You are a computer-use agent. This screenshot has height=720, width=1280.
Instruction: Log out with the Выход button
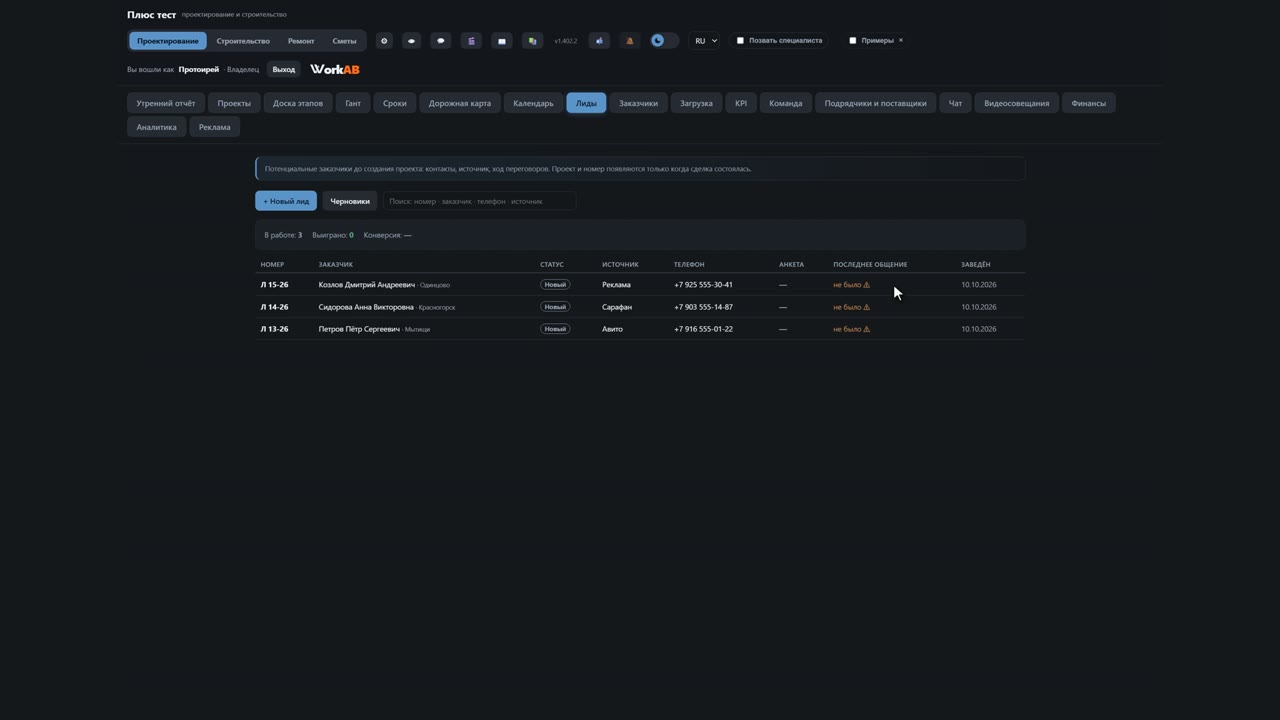(284, 70)
